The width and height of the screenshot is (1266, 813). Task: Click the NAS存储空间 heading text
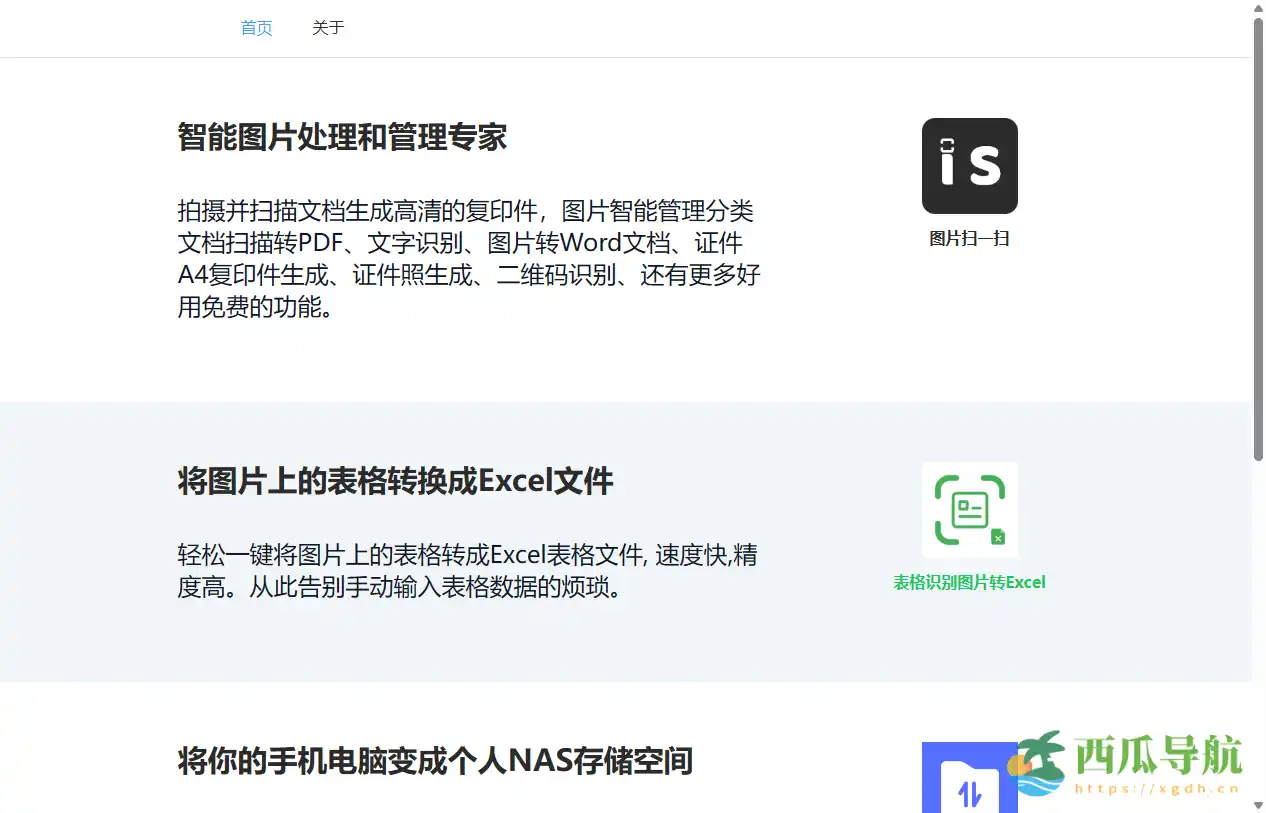coord(434,762)
